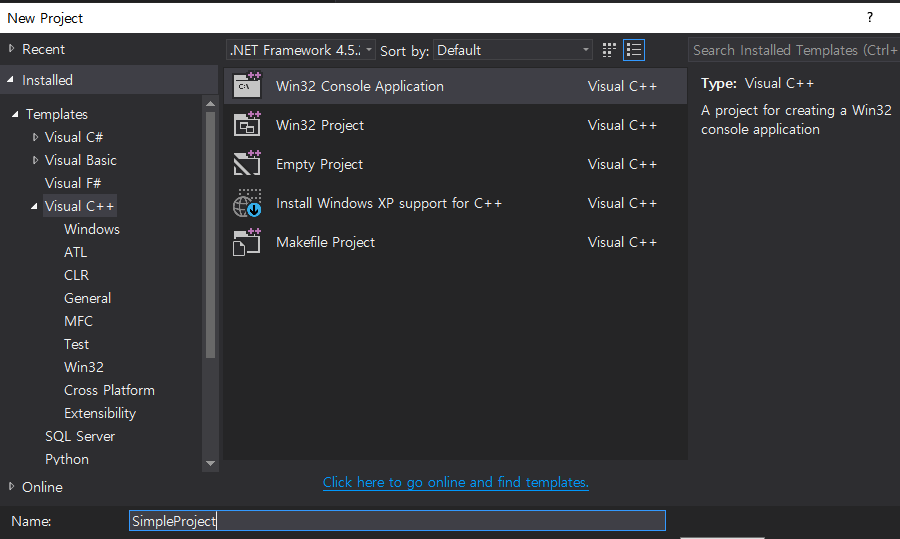This screenshot has width=900, height=539.
Task: Select the ATL category
Action: [x=75, y=252]
